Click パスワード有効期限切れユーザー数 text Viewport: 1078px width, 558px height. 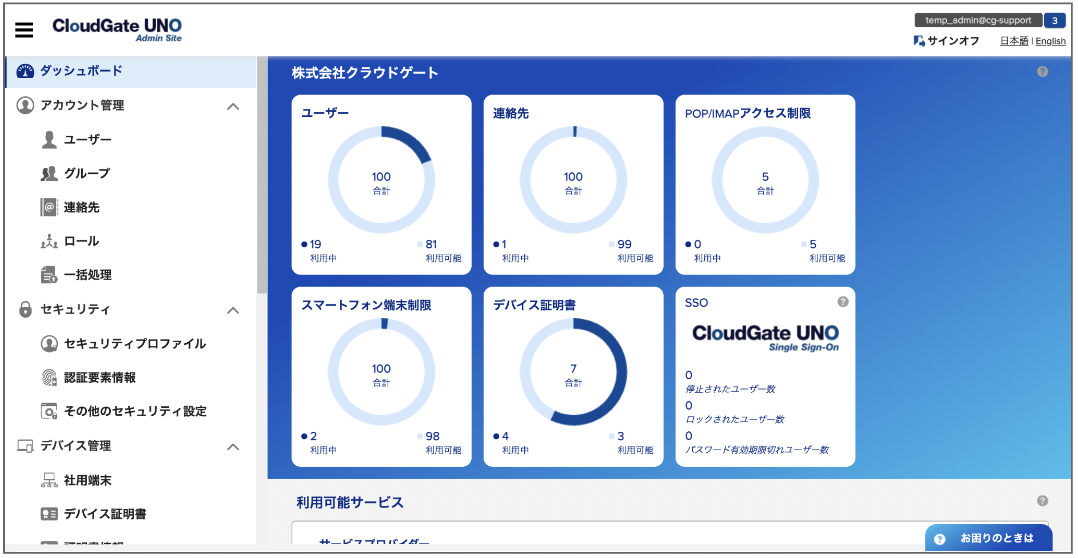(x=757, y=449)
